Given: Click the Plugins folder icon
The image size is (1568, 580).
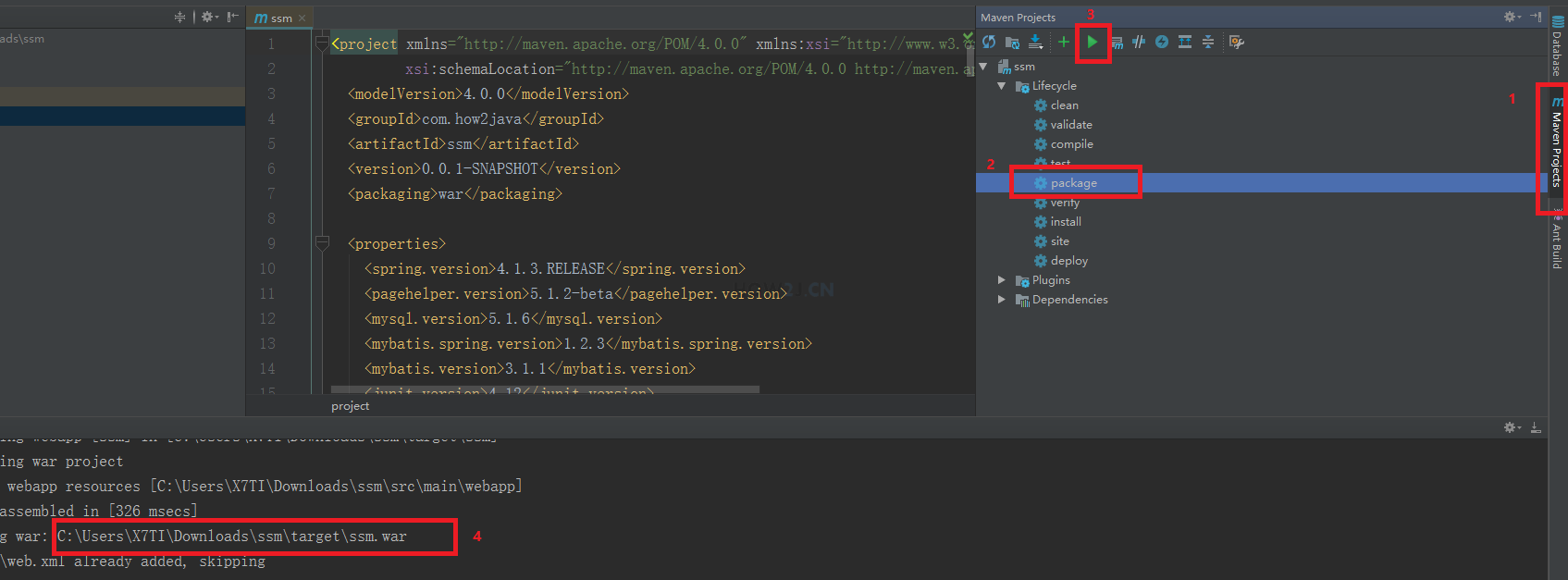Looking at the screenshot, I should coord(1022,280).
